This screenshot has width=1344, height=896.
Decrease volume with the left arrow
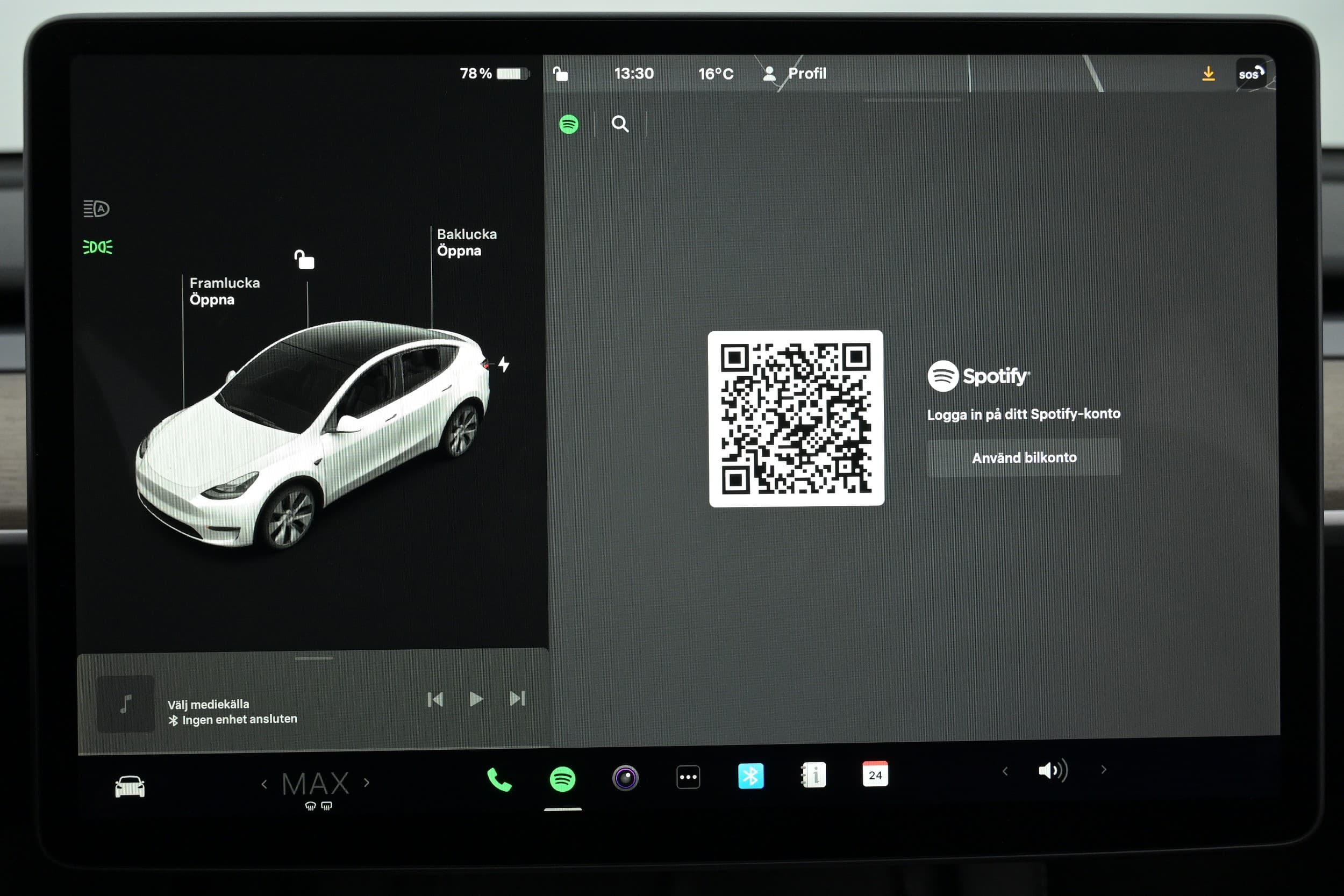(1005, 771)
